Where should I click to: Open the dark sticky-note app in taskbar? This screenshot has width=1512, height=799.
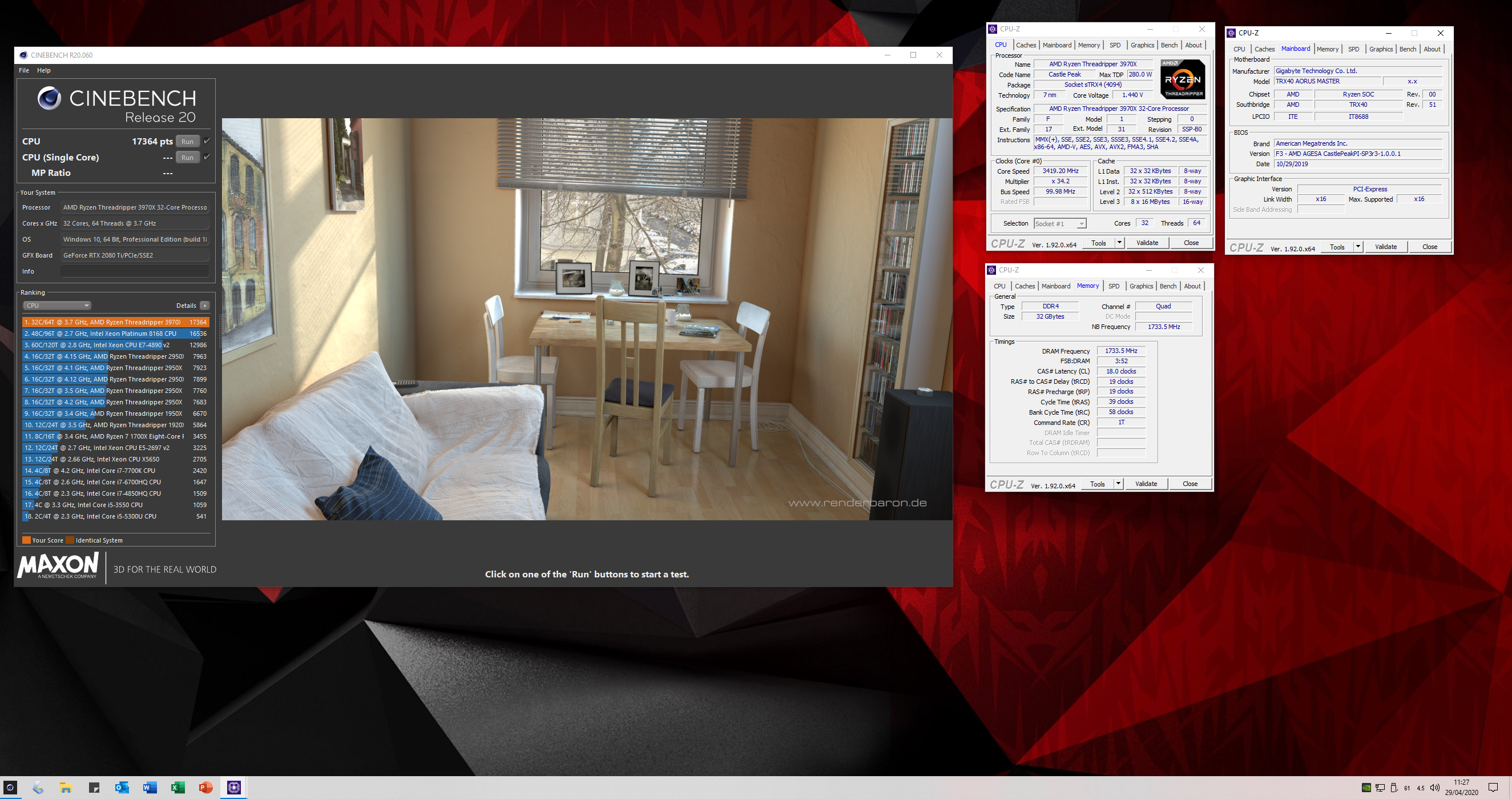coord(94,787)
